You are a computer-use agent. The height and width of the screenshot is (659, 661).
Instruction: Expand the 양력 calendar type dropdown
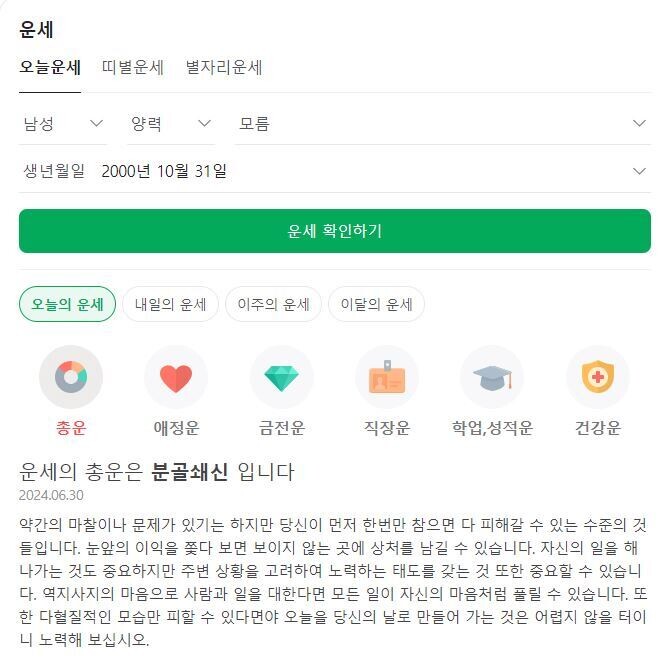click(x=171, y=124)
